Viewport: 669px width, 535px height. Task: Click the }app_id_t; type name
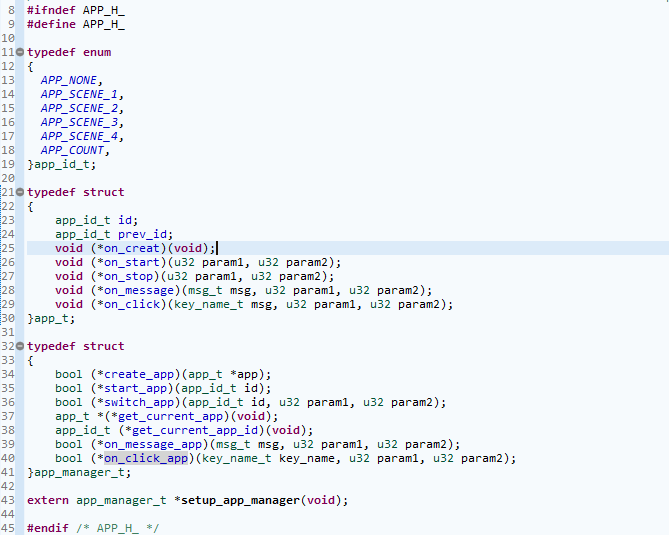pos(62,164)
